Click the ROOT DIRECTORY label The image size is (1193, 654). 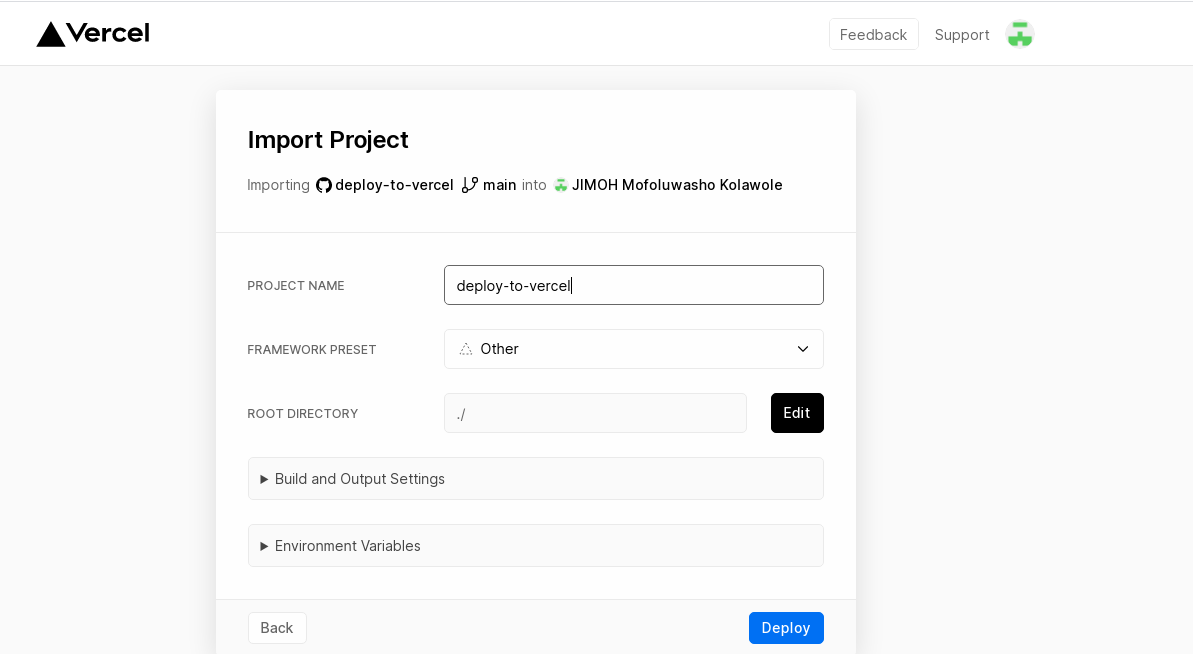pos(303,414)
